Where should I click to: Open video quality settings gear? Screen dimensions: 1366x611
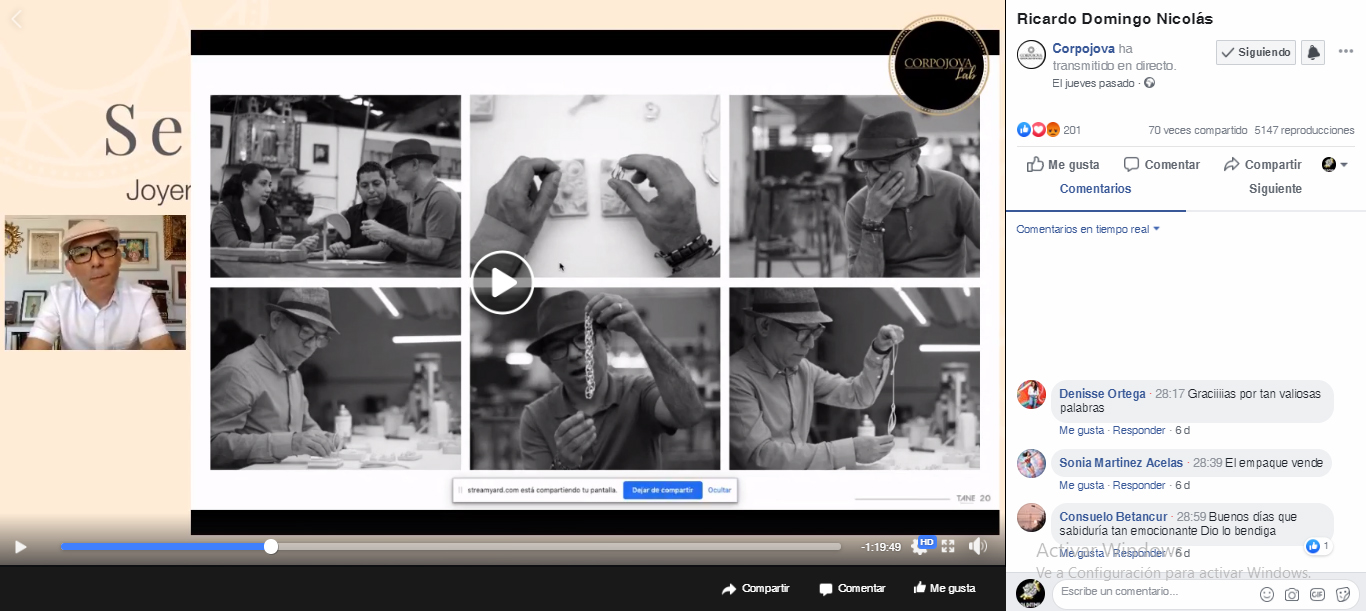click(x=919, y=547)
